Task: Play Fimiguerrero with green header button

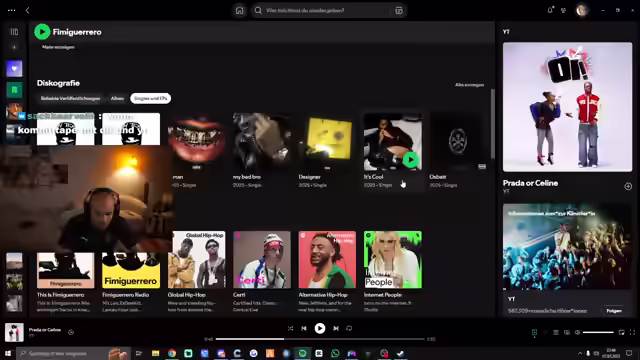Action: tap(42, 32)
